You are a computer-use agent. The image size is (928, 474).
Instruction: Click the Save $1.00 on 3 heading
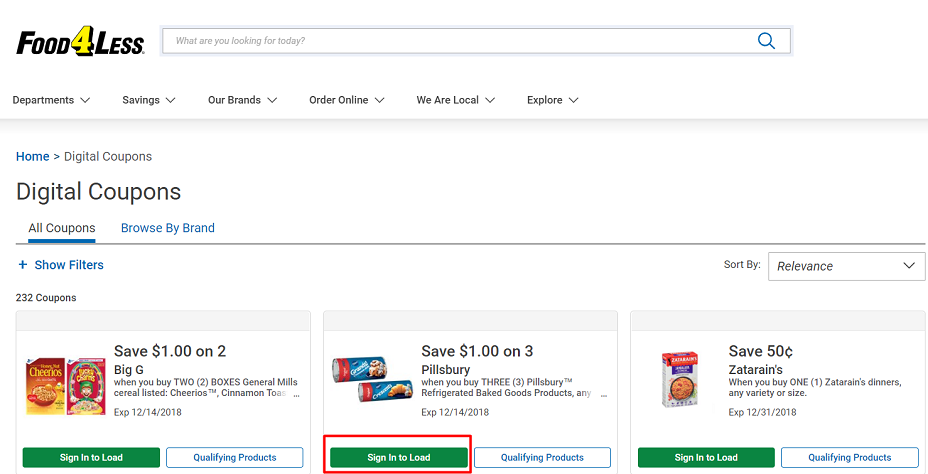pyautogui.click(x=477, y=351)
